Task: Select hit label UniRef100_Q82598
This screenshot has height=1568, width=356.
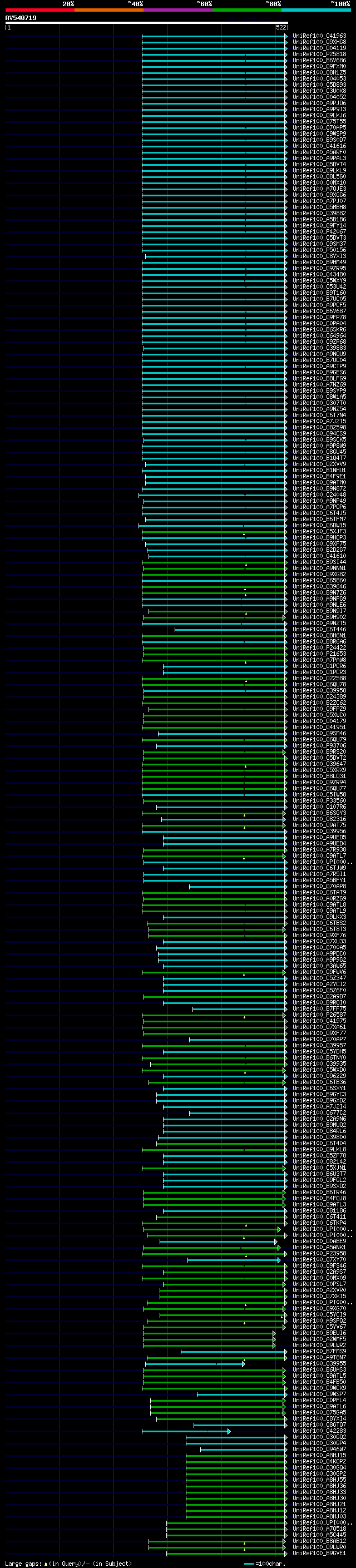Action: pyautogui.click(x=319, y=427)
